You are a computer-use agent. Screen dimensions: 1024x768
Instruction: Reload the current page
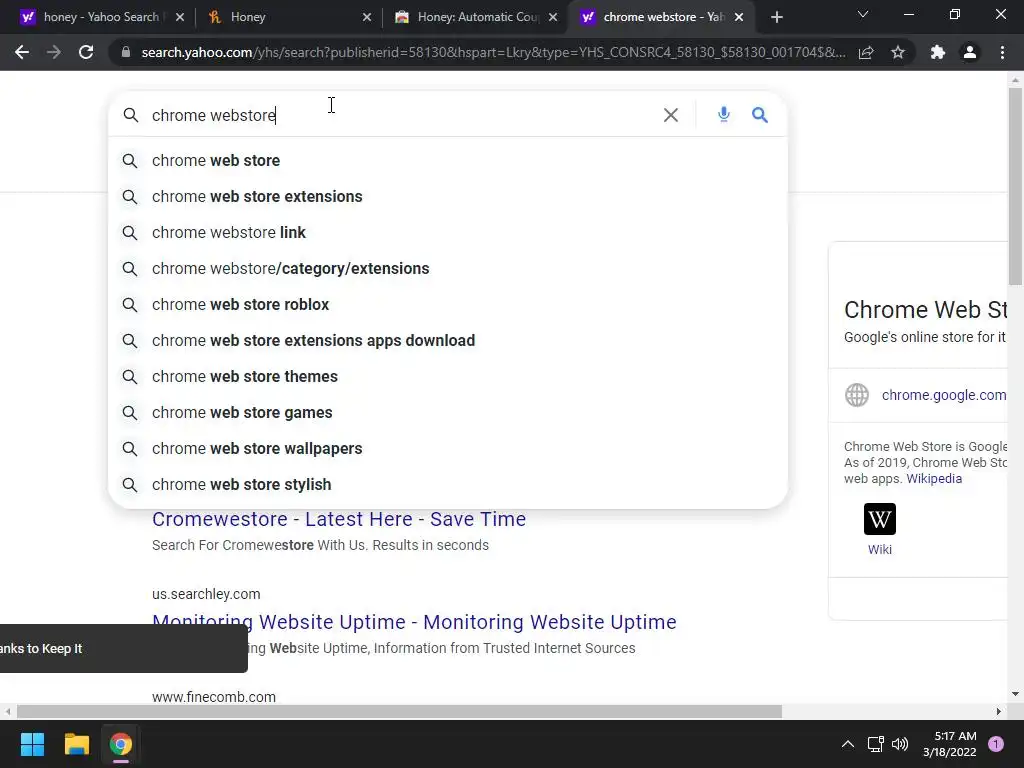pos(86,52)
